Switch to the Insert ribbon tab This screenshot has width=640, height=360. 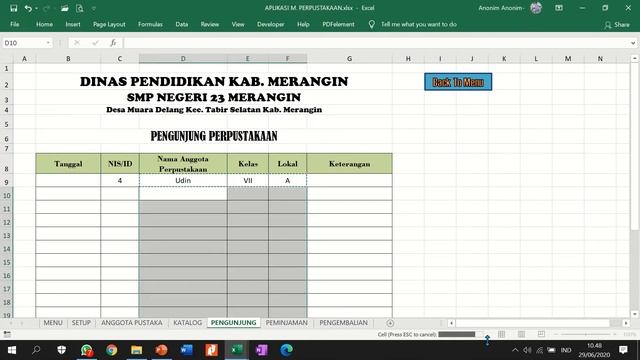click(x=73, y=24)
